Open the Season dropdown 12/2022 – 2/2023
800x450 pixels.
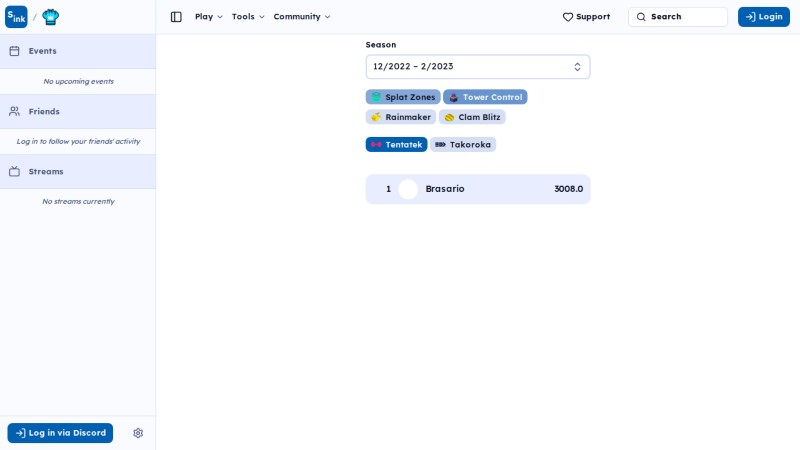pos(478,67)
